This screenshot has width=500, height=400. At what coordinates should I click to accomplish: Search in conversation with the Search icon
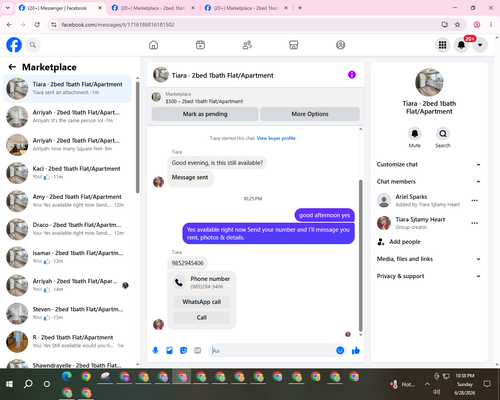click(x=443, y=134)
